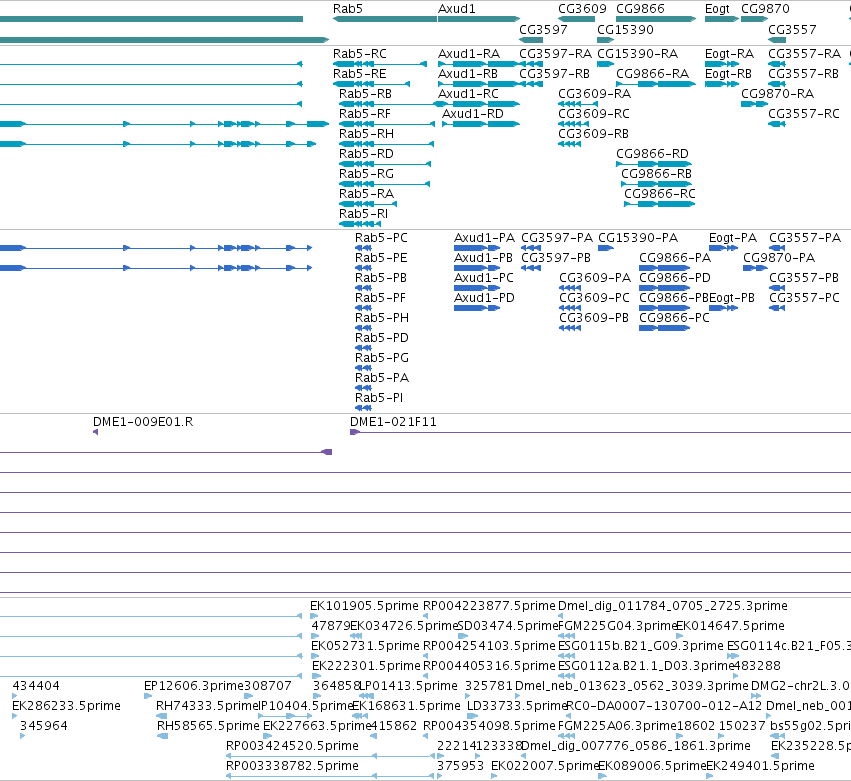Viewport: 851px width, 781px height.
Task: Select the EK286233.5prime EST label
Action: [x=66, y=706]
